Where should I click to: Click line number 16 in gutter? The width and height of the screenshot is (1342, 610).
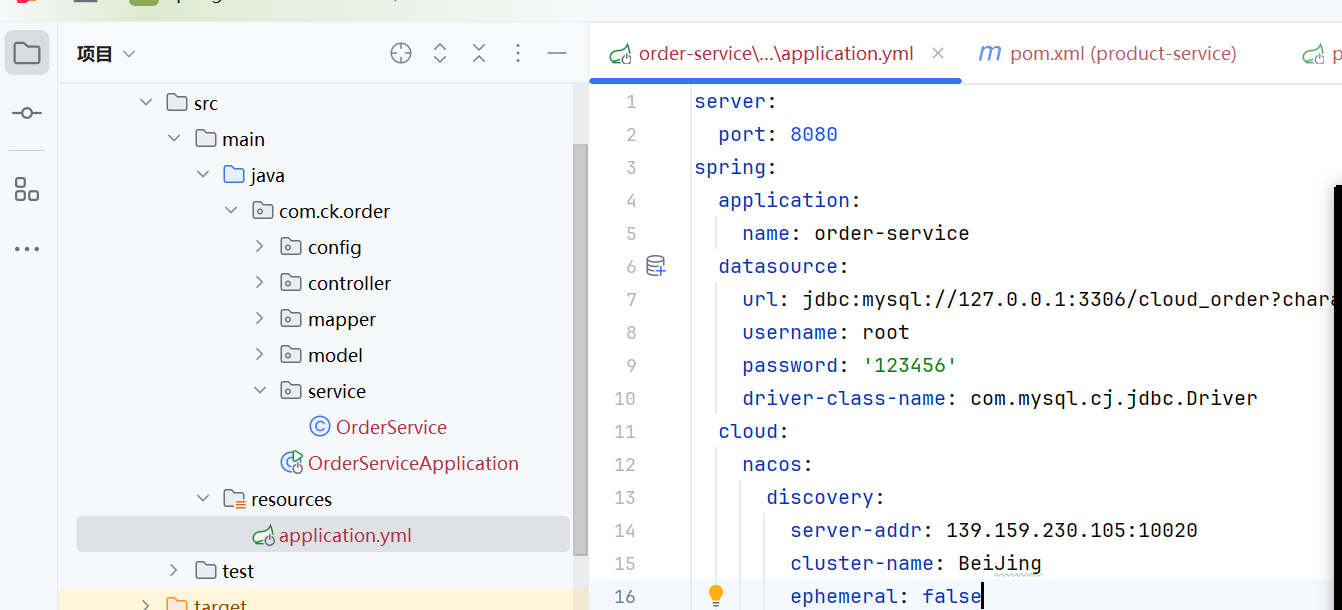click(x=625, y=596)
